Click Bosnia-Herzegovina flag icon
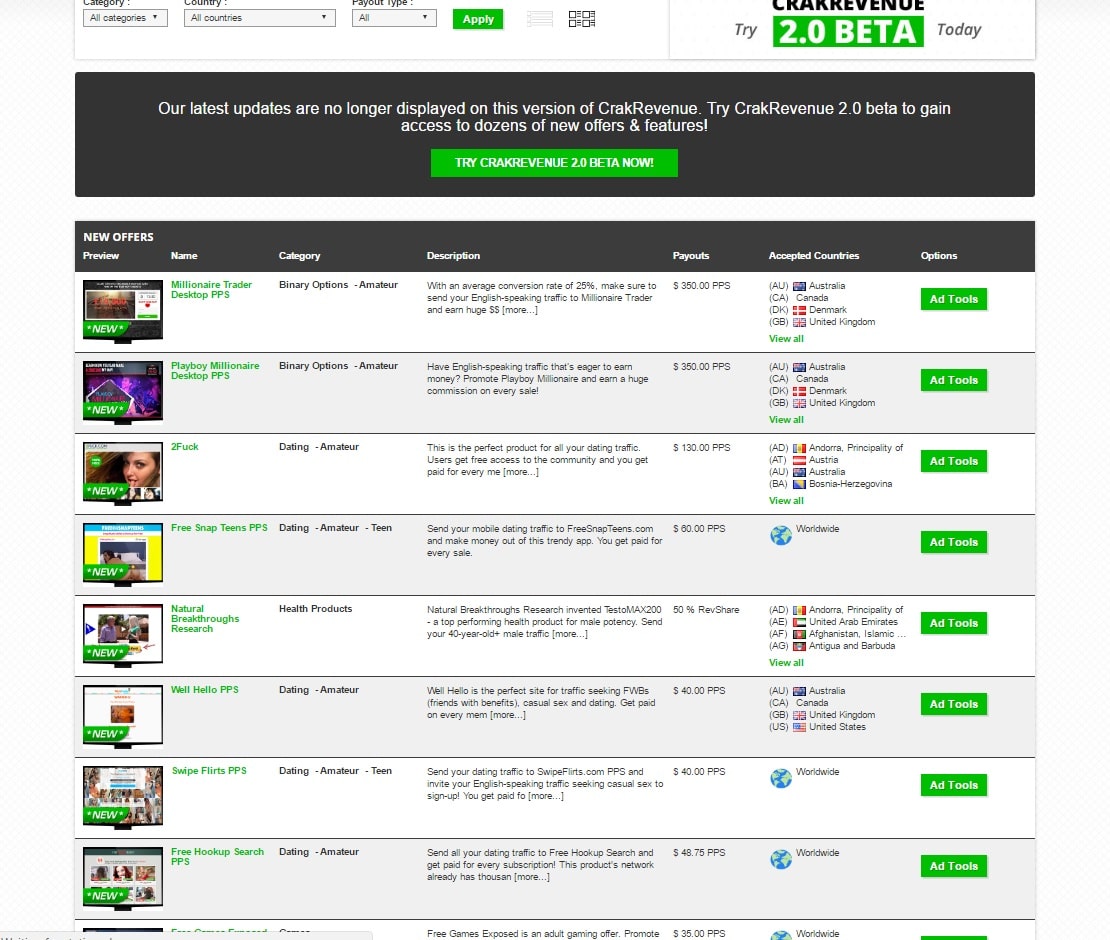Screen dimensions: 1110x940 (799, 484)
